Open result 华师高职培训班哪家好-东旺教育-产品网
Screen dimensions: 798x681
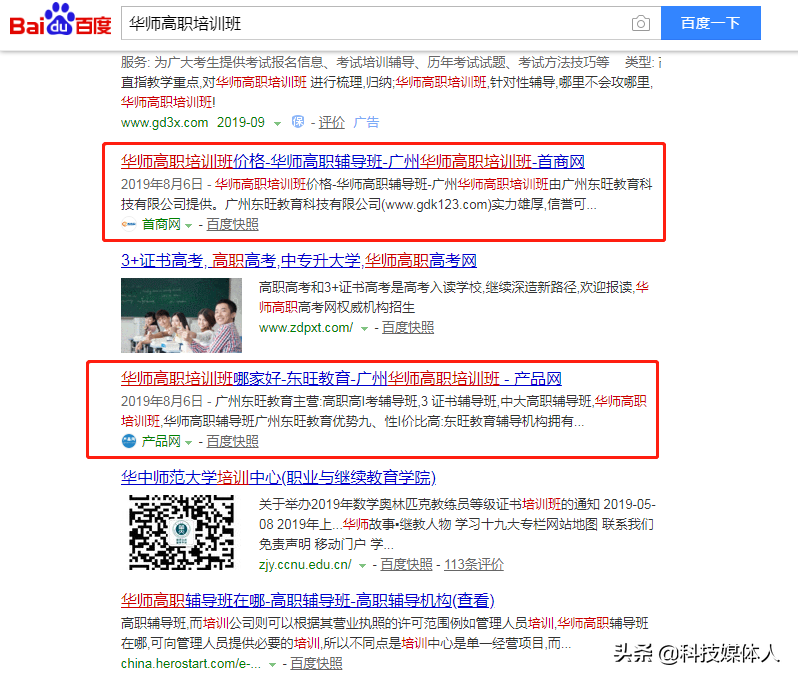coord(341,379)
